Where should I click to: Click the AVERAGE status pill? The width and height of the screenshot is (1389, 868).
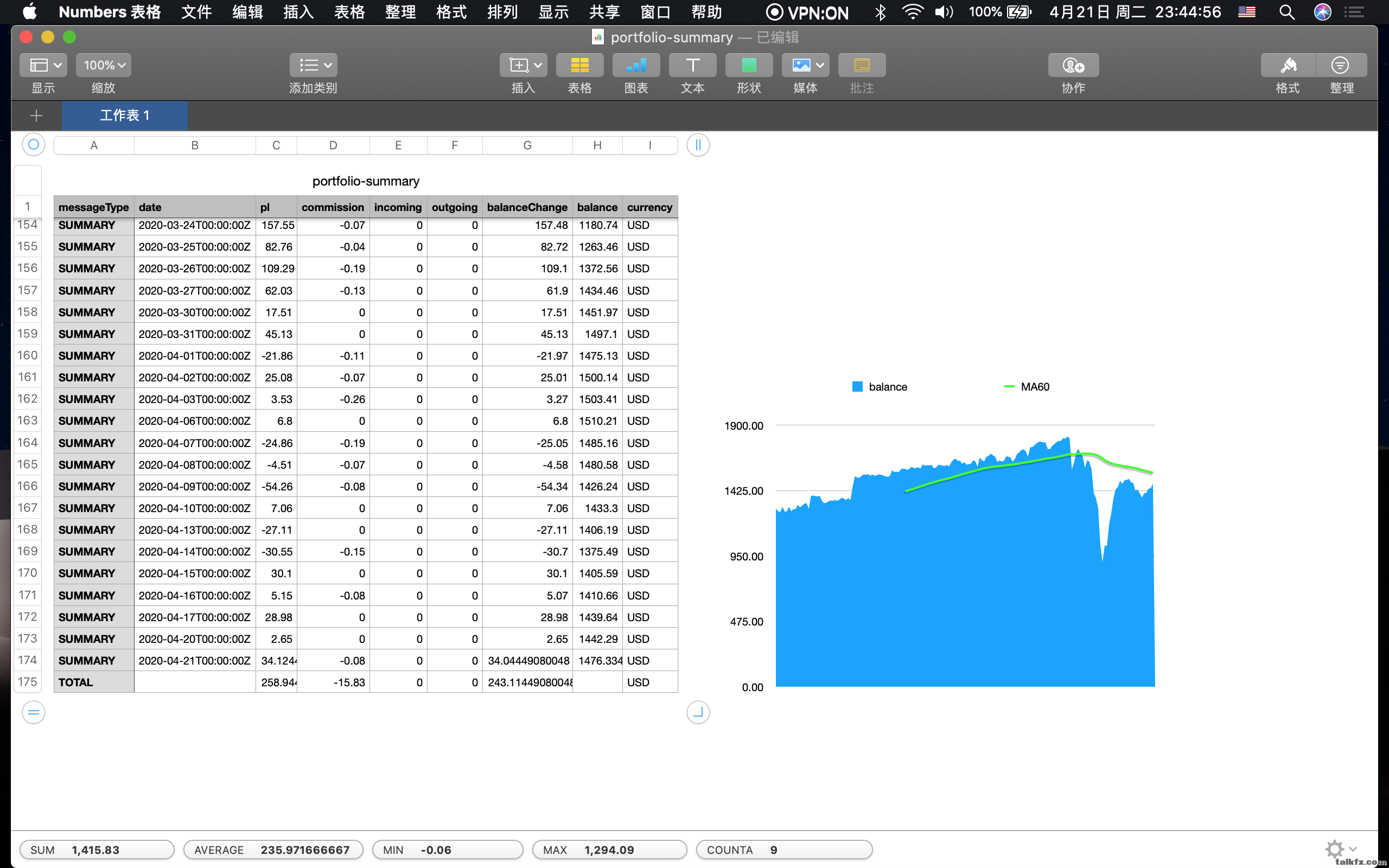(x=273, y=850)
